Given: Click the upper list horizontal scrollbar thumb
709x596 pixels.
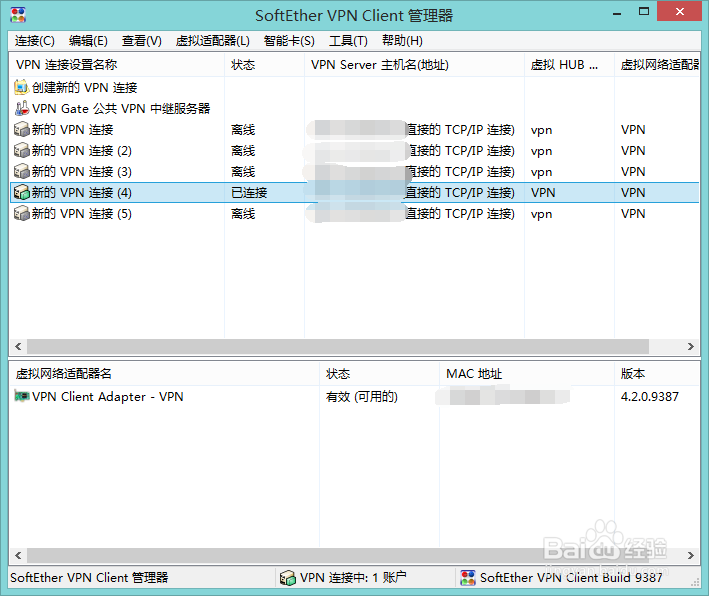Looking at the screenshot, I should click(x=338, y=346).
